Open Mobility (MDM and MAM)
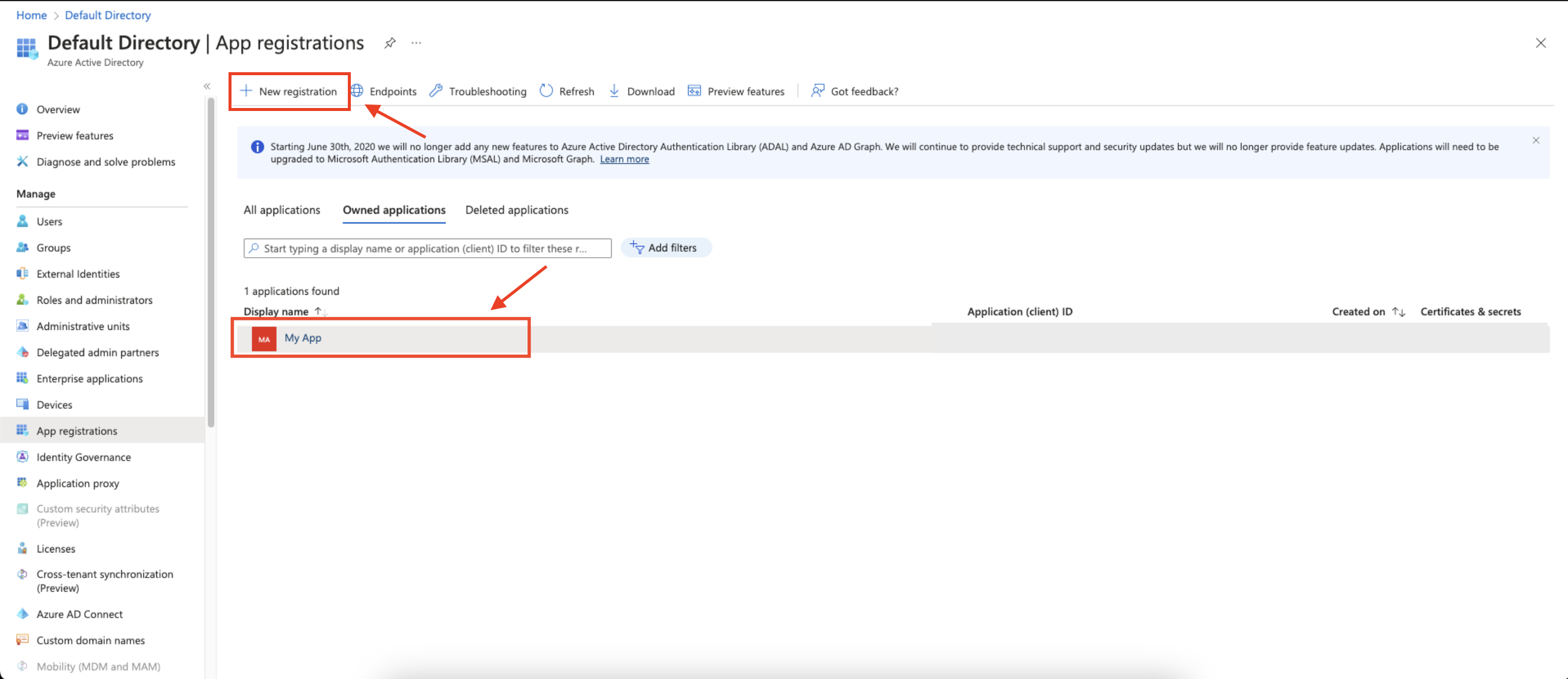Screen dimensions: 1568x679 tap(98, 666)
